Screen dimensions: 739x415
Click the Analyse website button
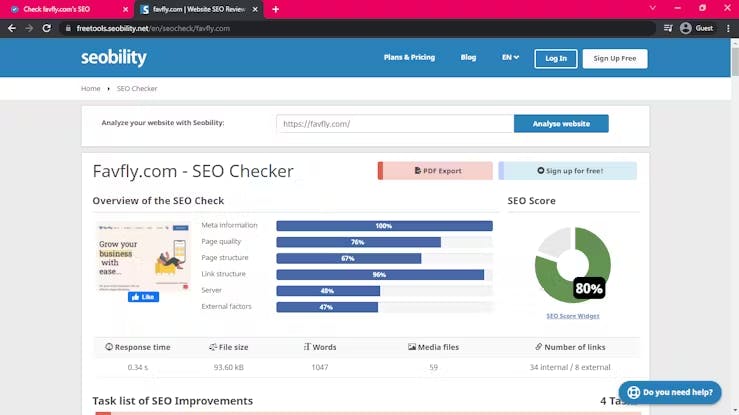561,124
